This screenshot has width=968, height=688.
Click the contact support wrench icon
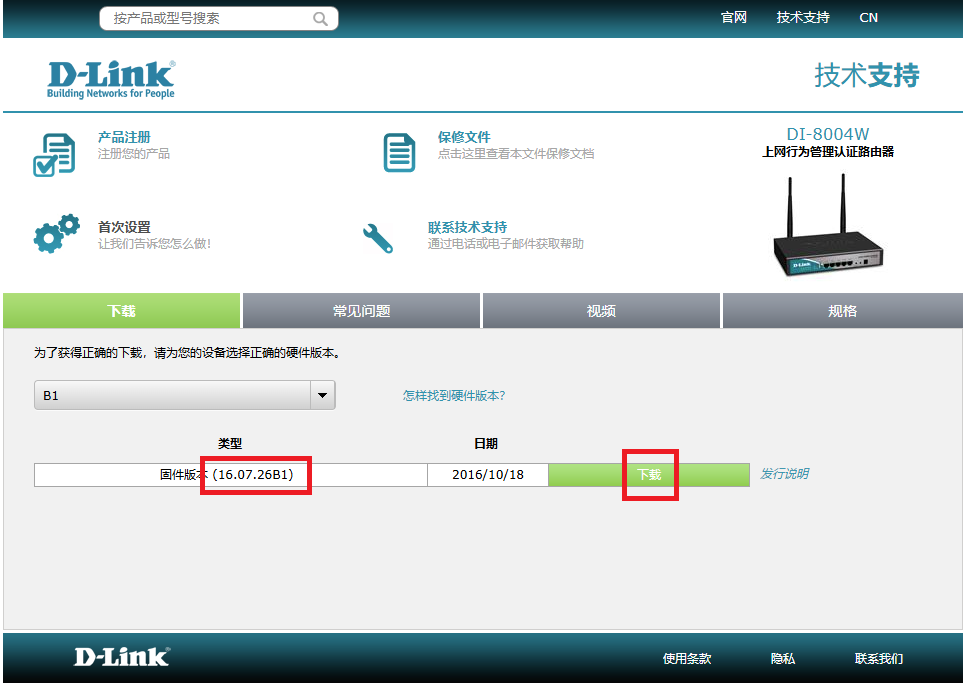(378, 237)
